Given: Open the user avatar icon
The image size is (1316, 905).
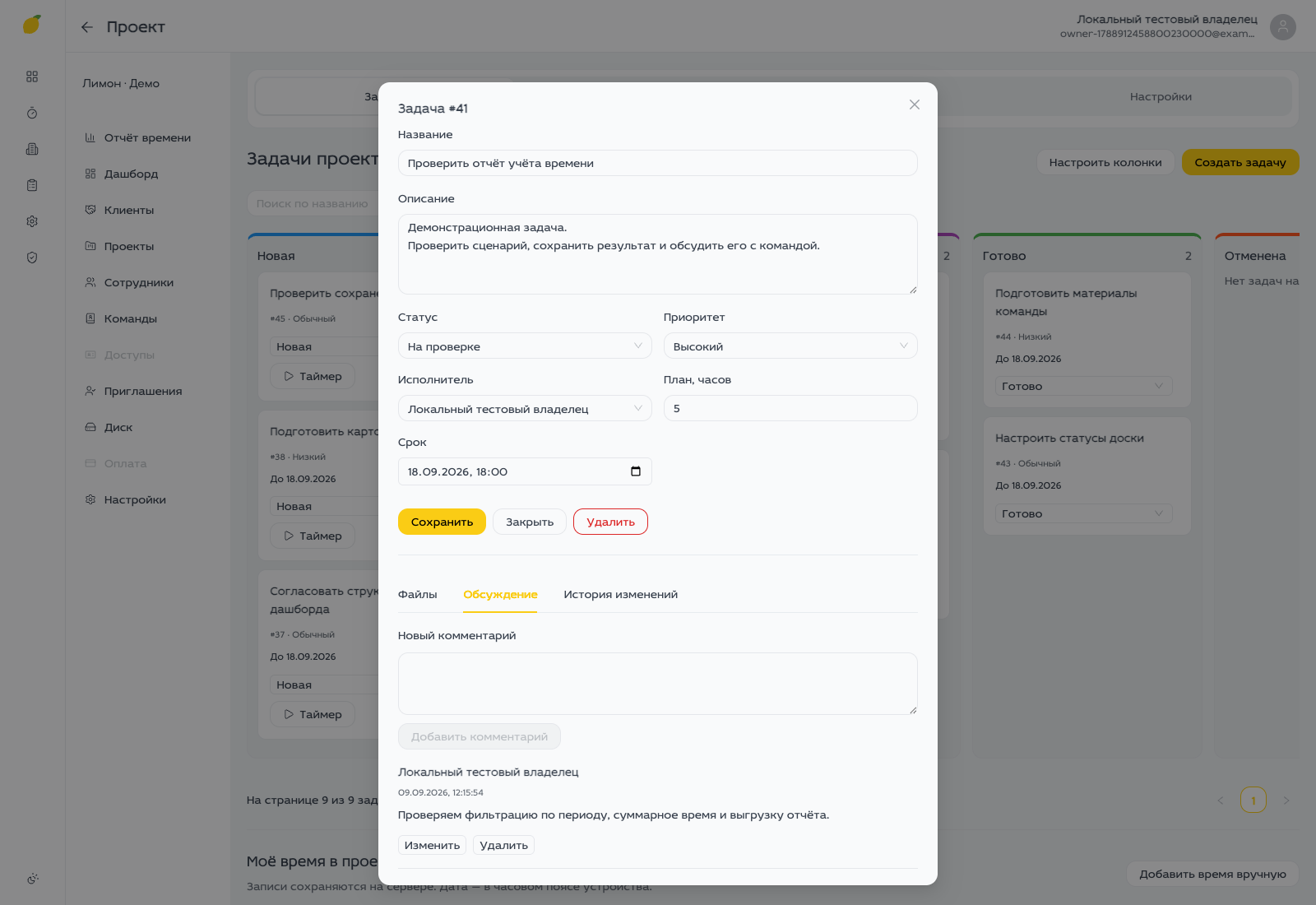Looking at the screenshot, I should [x=1282, y=27].
